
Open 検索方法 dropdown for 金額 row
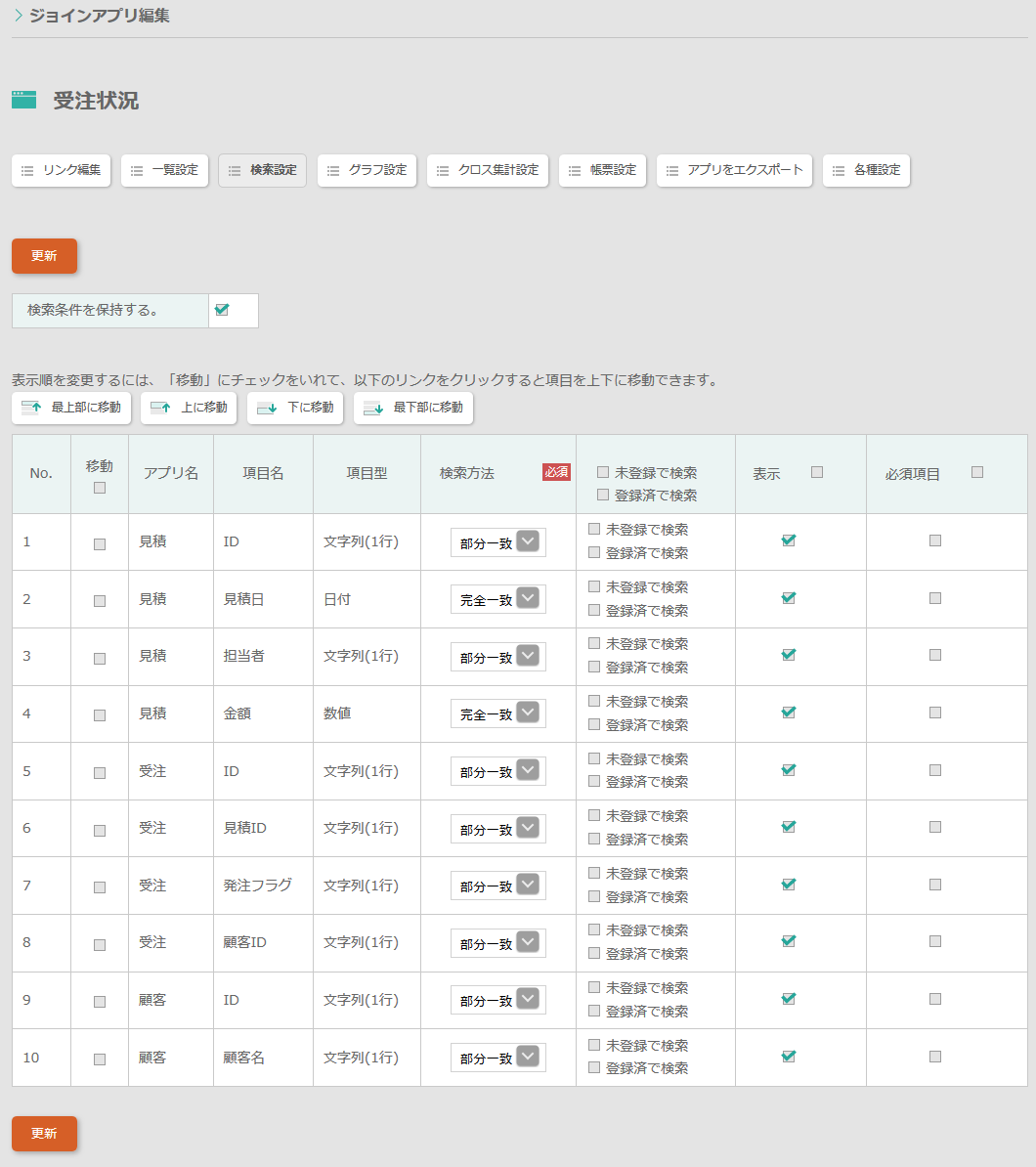(497, 713)
